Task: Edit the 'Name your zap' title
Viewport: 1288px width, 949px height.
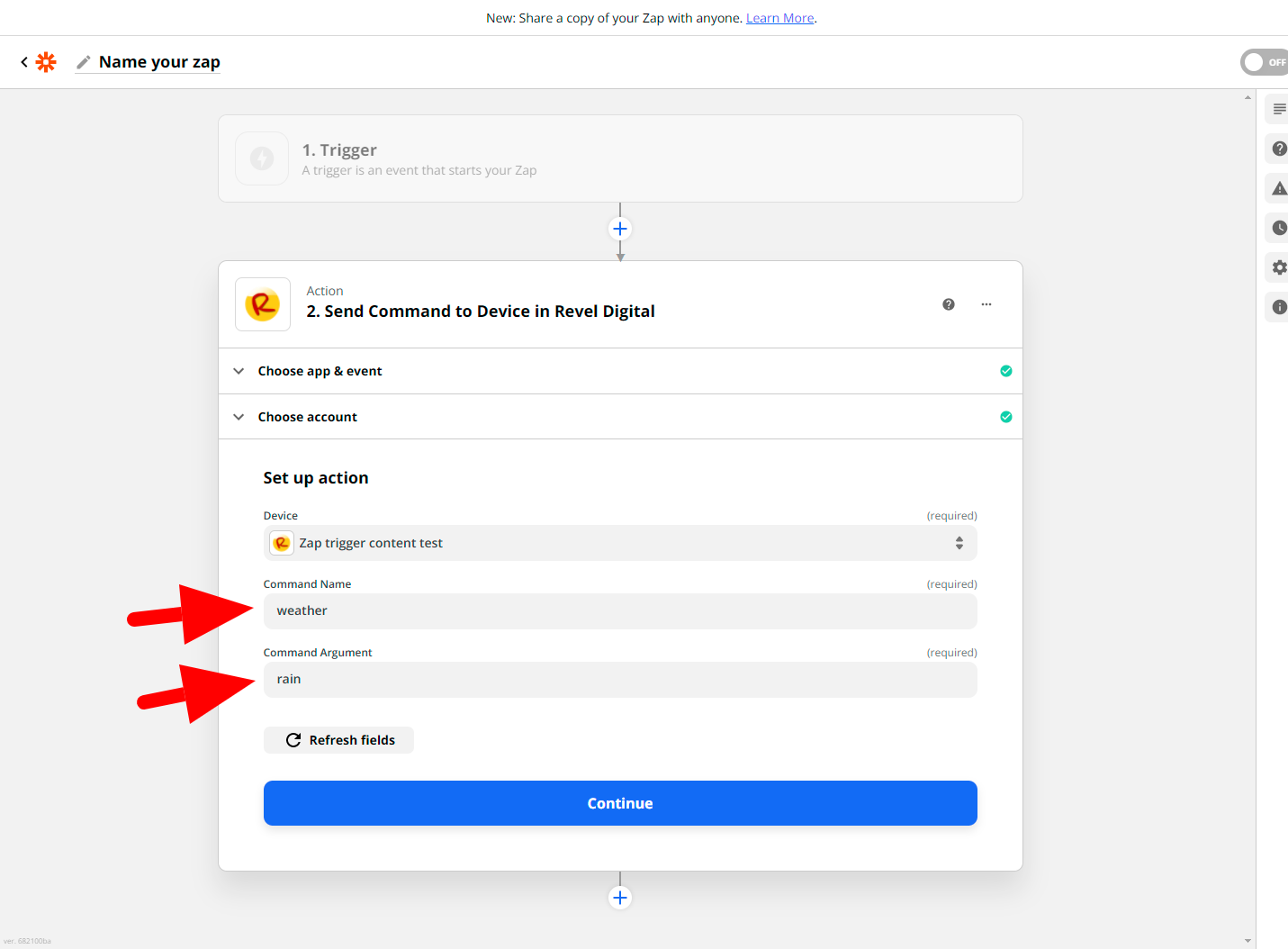Action: click(159, 62)
